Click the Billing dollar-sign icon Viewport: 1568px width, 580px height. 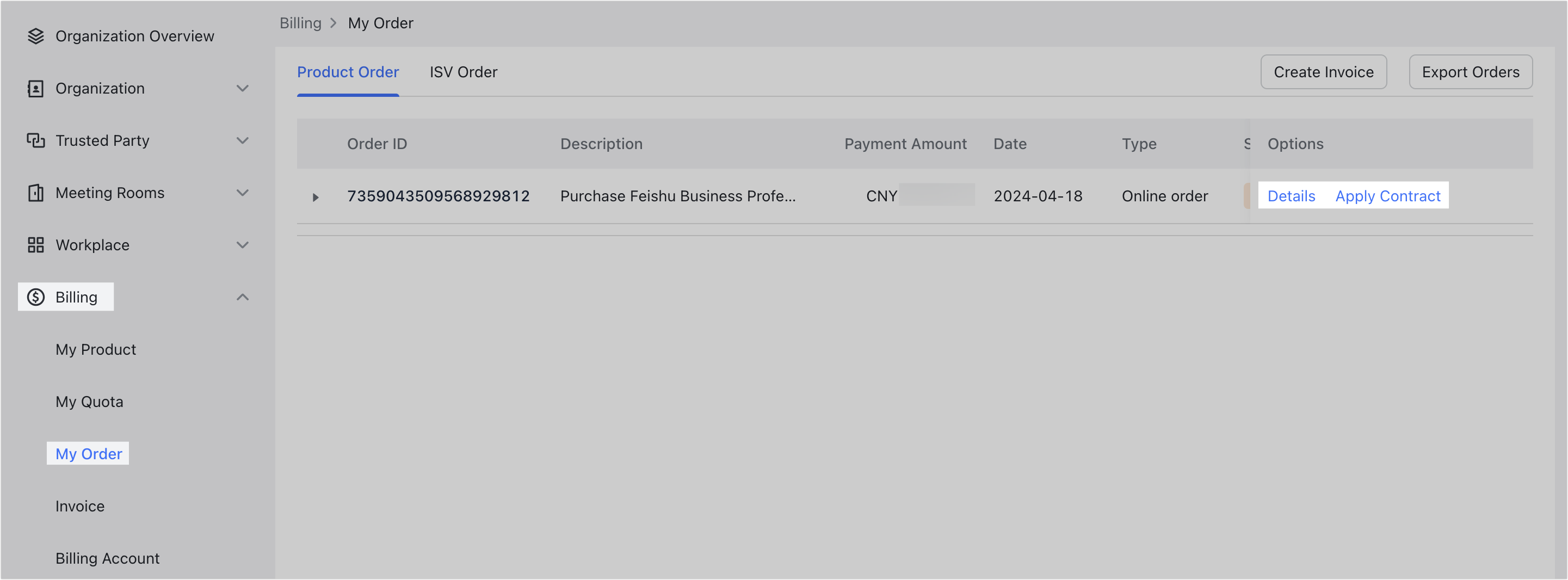(x=36, y=297)
